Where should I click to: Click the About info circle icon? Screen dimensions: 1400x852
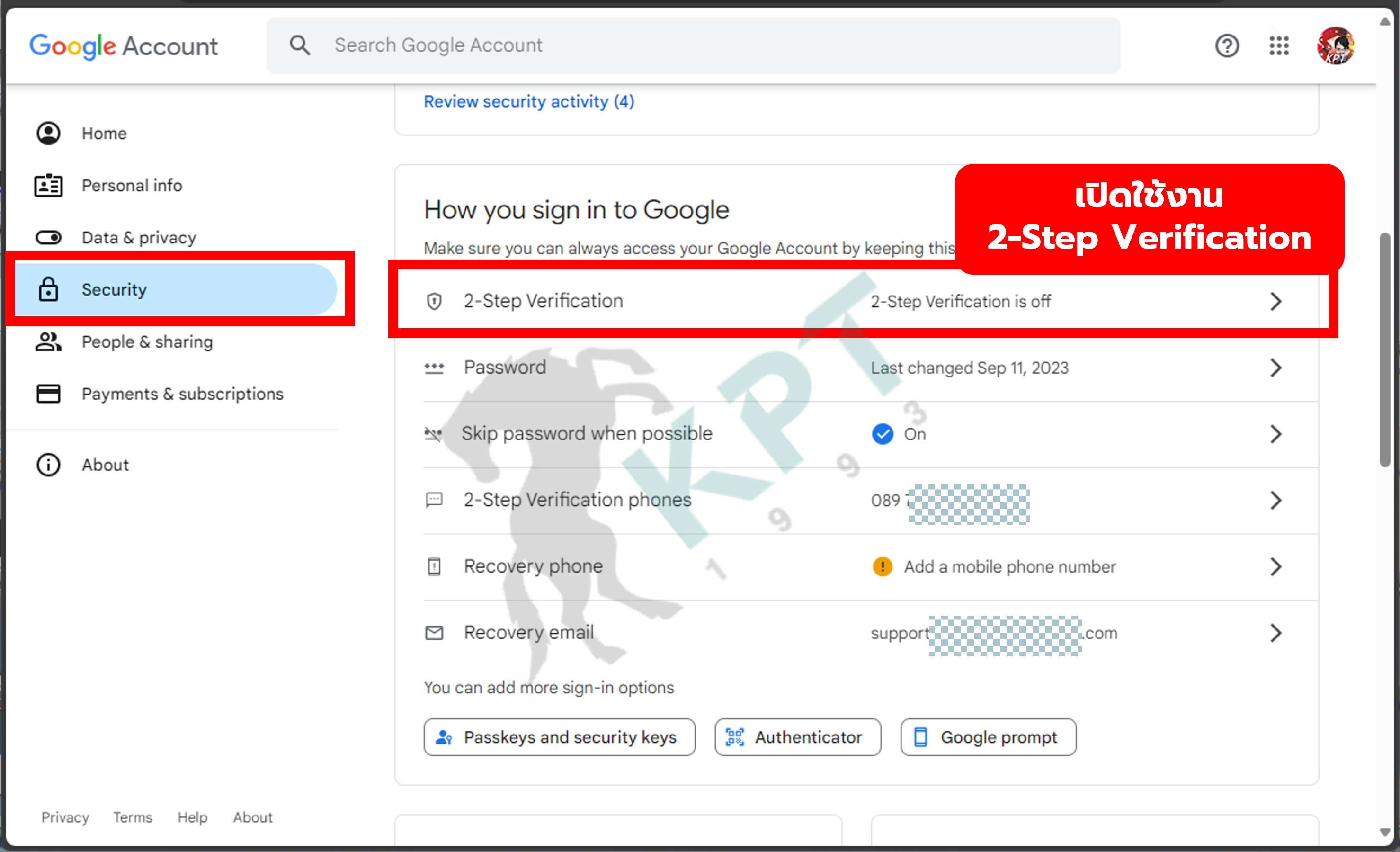coord(48,465)
